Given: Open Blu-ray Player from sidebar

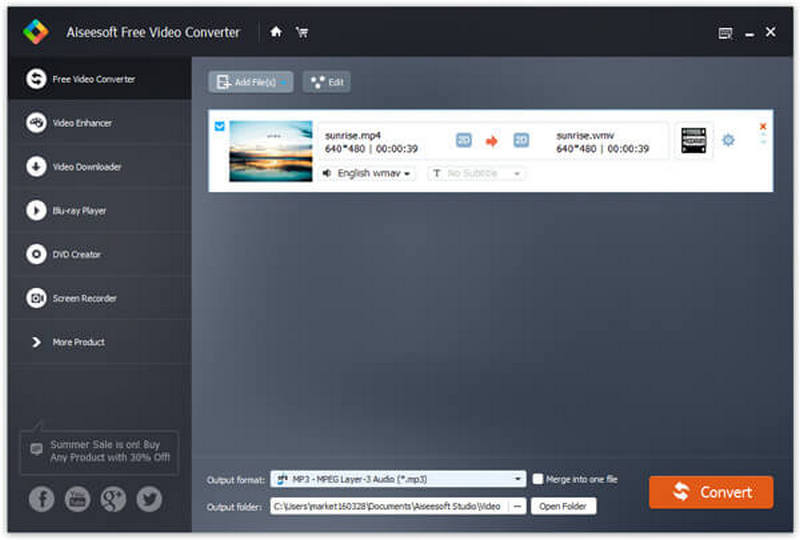Looking at the screenshot, I should 99,210.
